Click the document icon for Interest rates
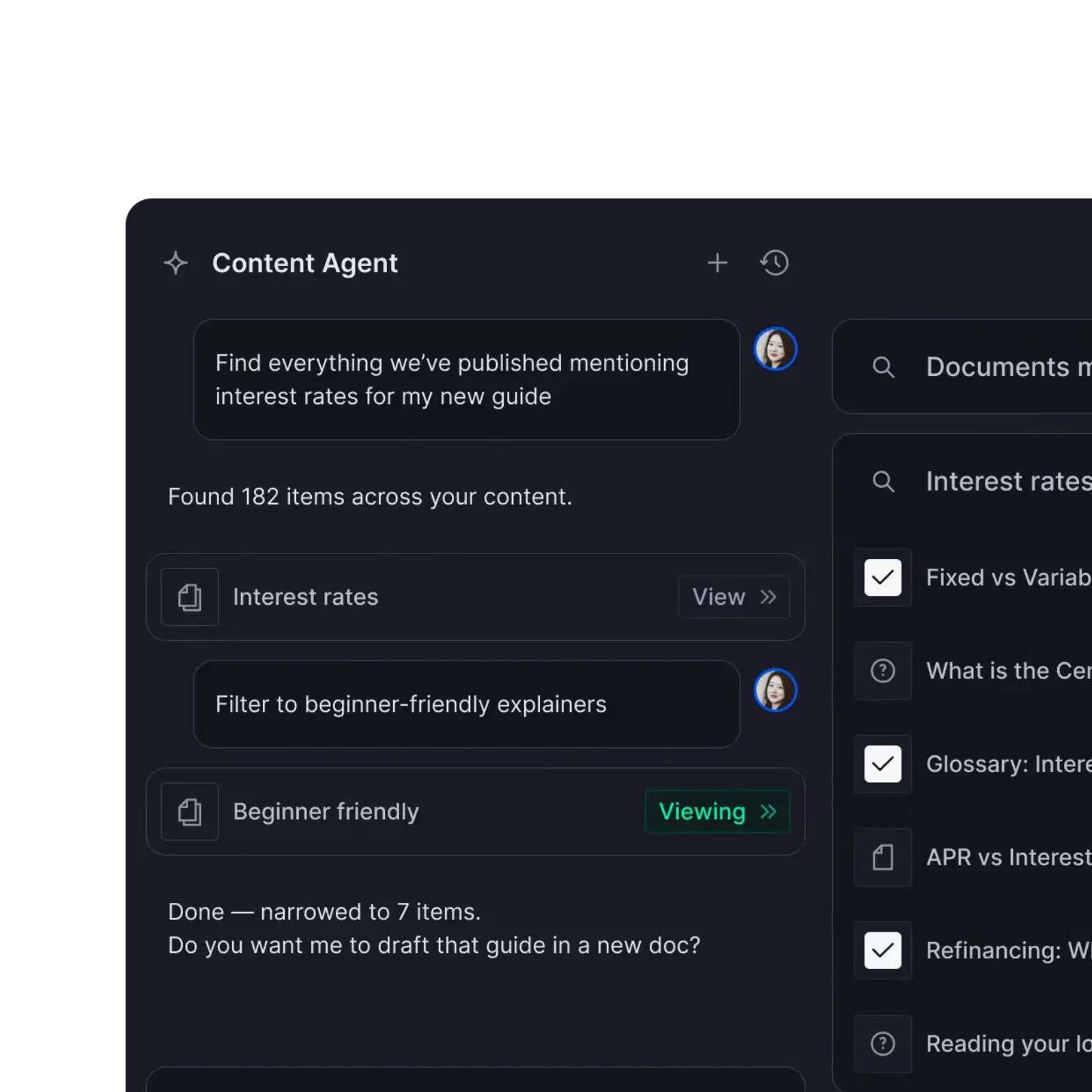Viewport: 1092px width, 1092px height. (x=190, y=597)
